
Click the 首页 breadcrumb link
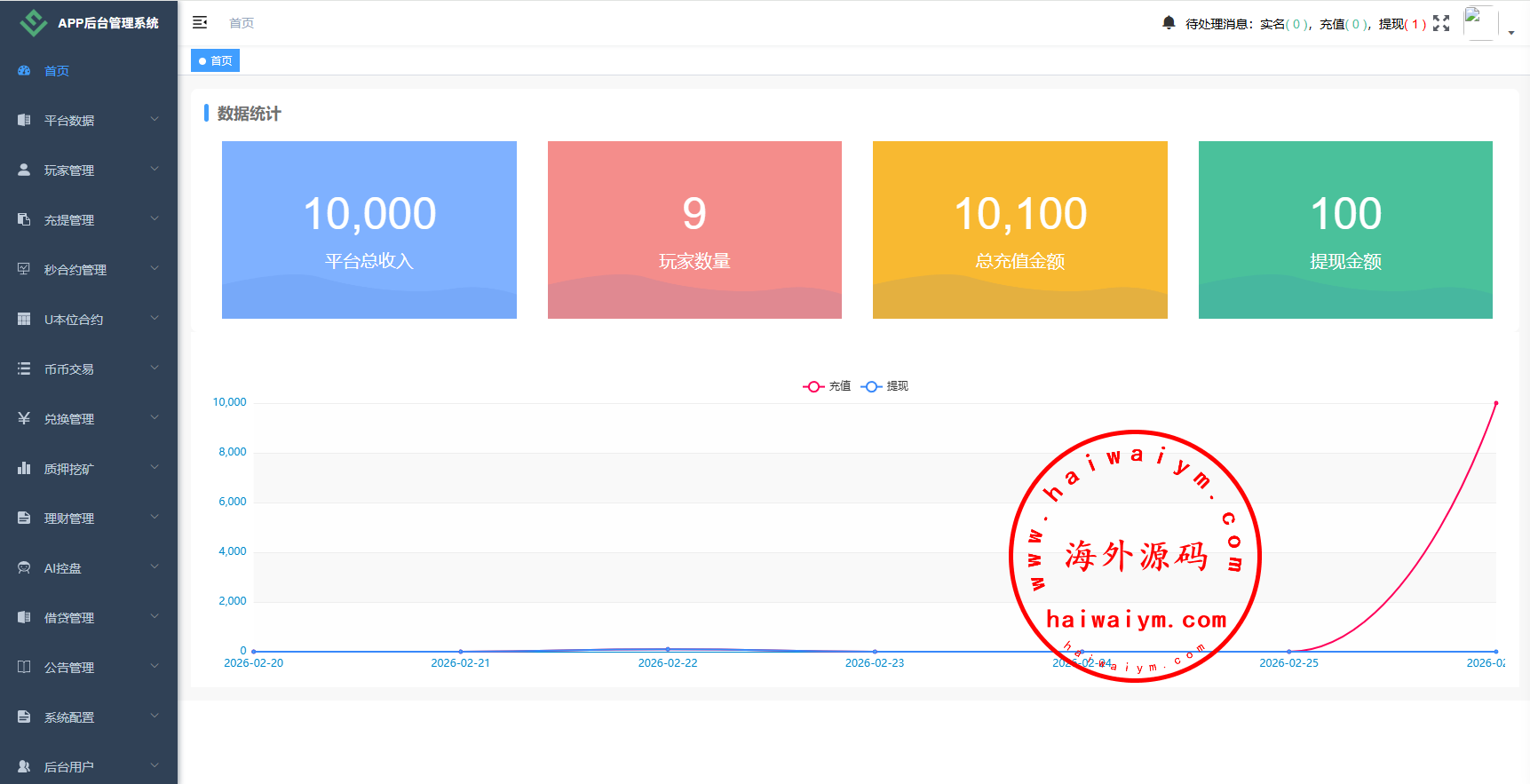[242, 23]
